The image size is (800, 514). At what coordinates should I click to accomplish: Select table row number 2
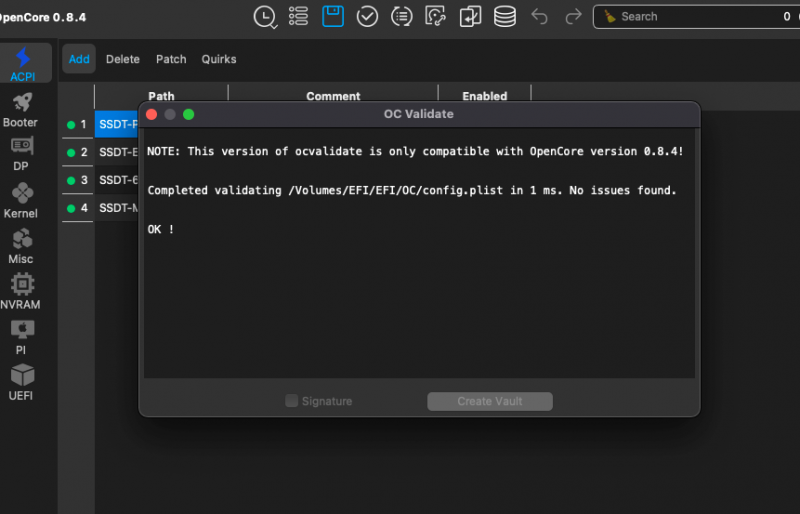78,152
